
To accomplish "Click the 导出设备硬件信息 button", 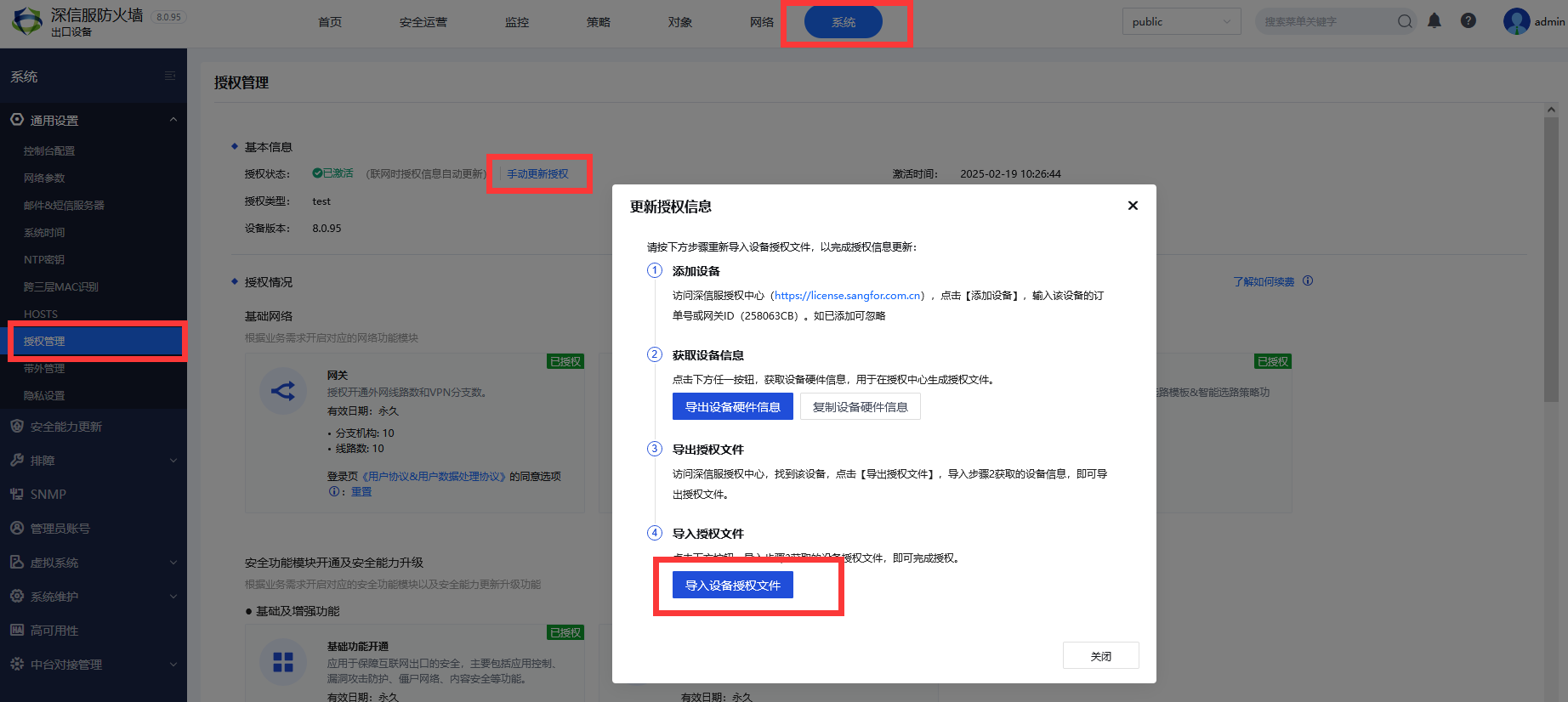I will point(732,407).
